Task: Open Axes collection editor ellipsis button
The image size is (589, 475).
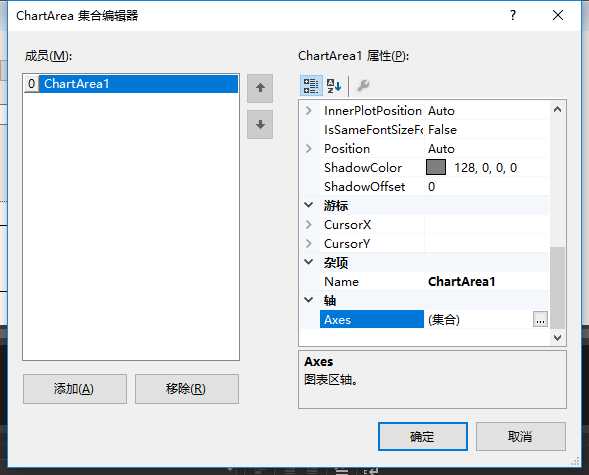Action: point(540,320)
